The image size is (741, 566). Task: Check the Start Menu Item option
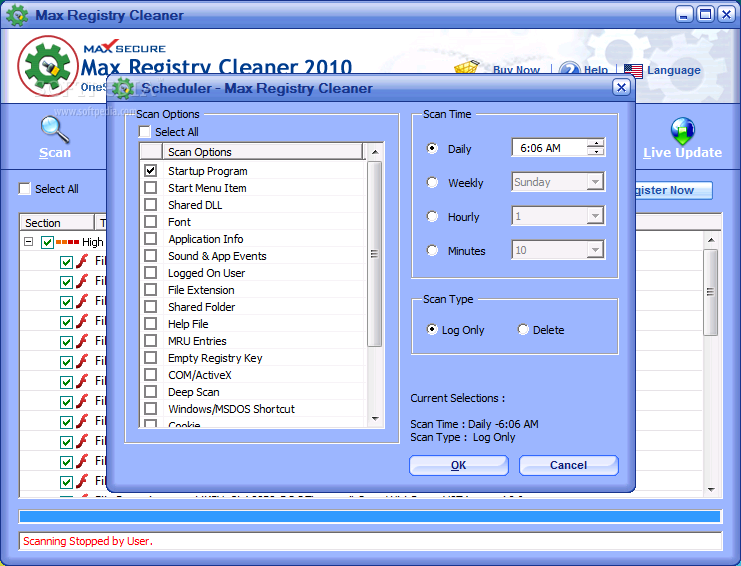tap(151, 188)
